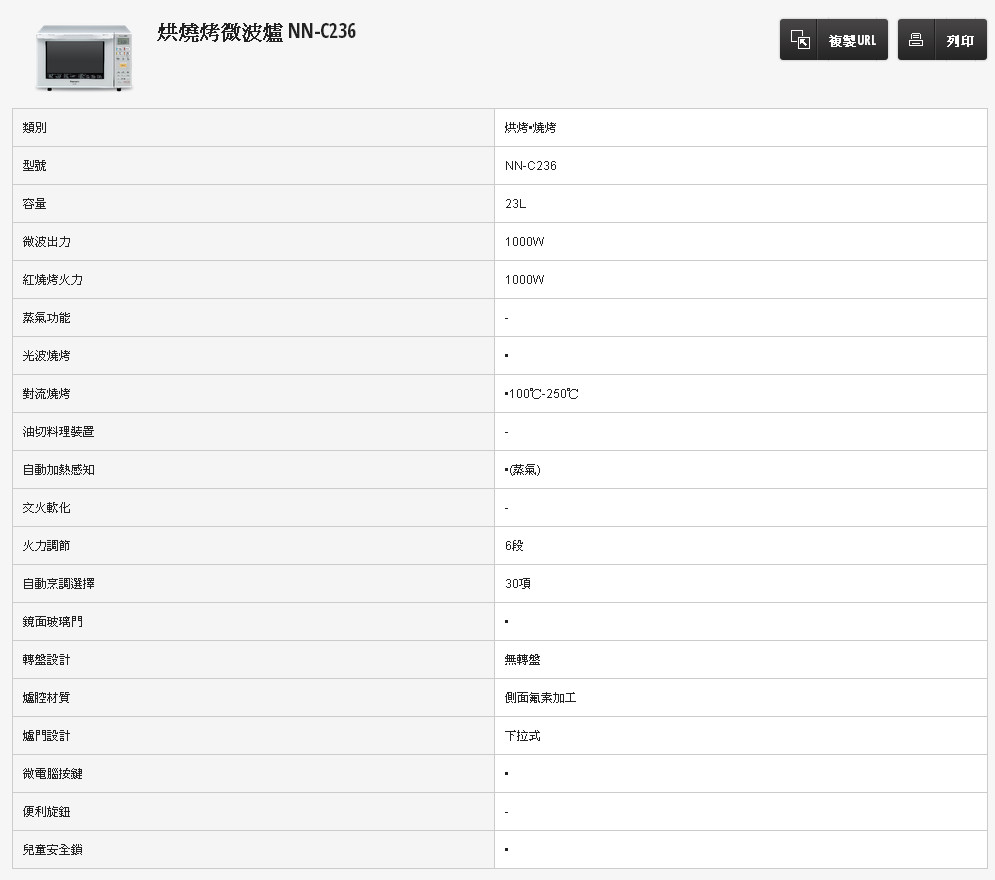This screenshot has width=995, height=880.
Task: Click the 蒸氣功能 row label
Action: click(46, 318)
